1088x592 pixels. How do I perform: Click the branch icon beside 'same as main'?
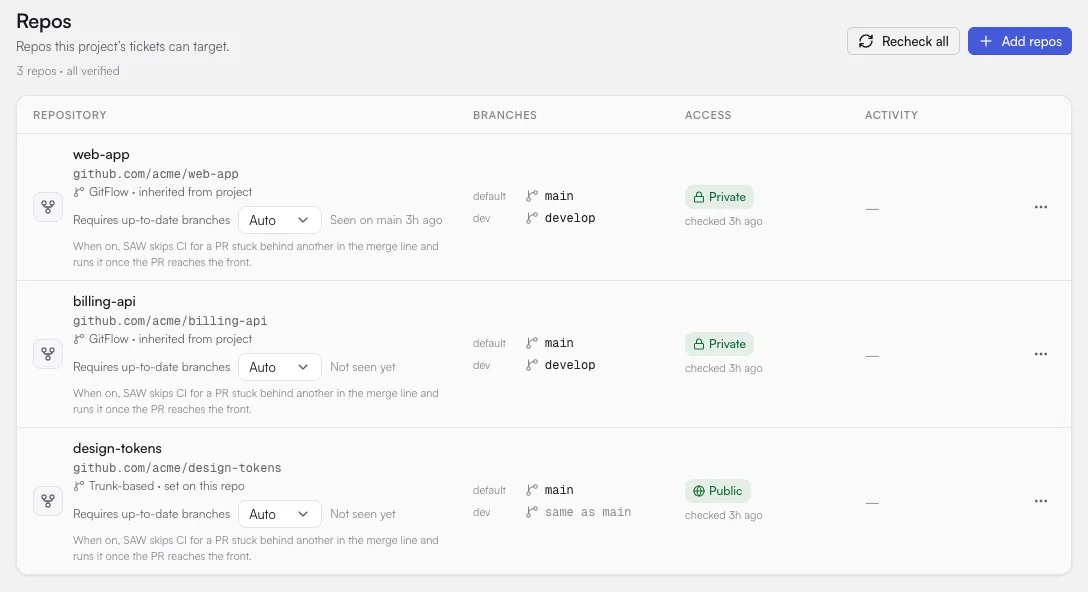pyautogui.click(x=532, y=512)
